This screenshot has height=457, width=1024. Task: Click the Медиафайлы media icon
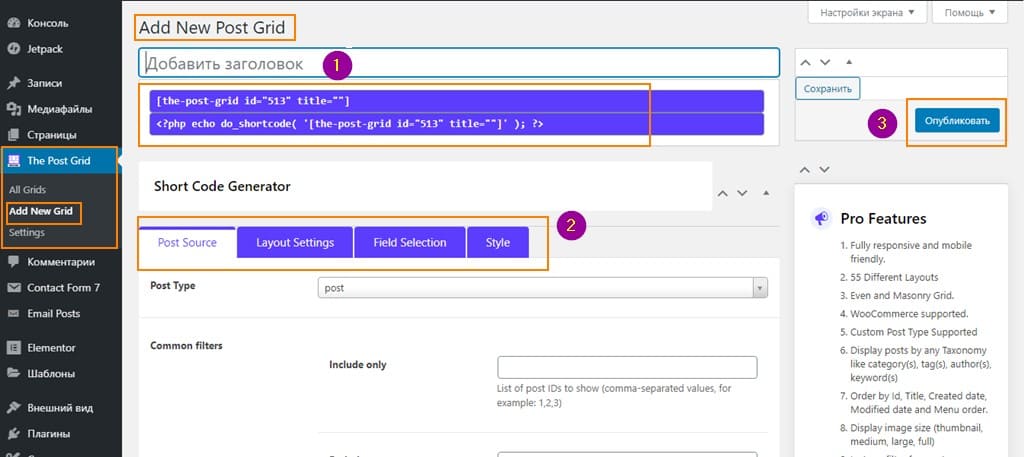pos(13,109)
